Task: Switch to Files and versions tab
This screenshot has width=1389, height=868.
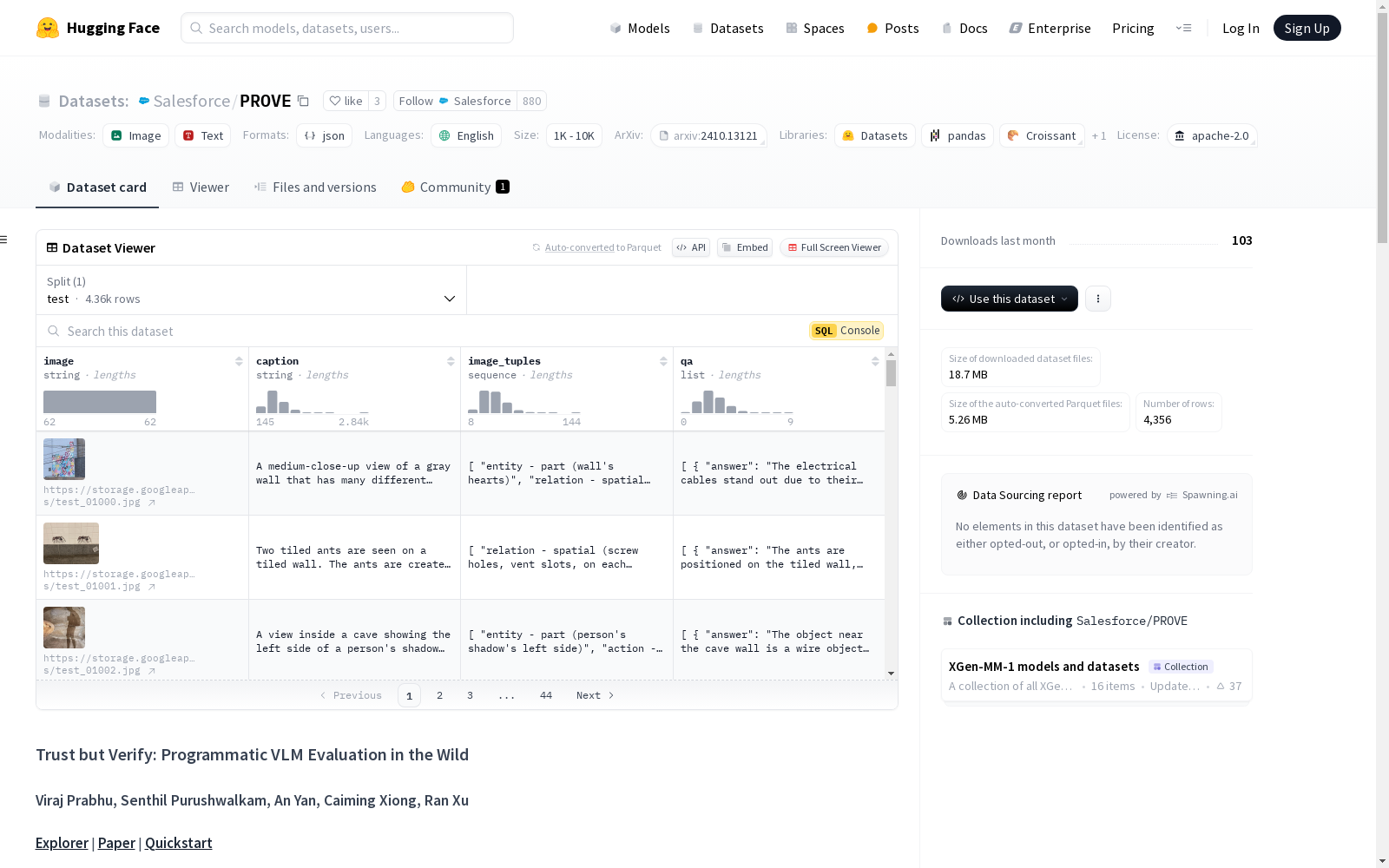Action: pyautogui.click(x=315, y=187)
